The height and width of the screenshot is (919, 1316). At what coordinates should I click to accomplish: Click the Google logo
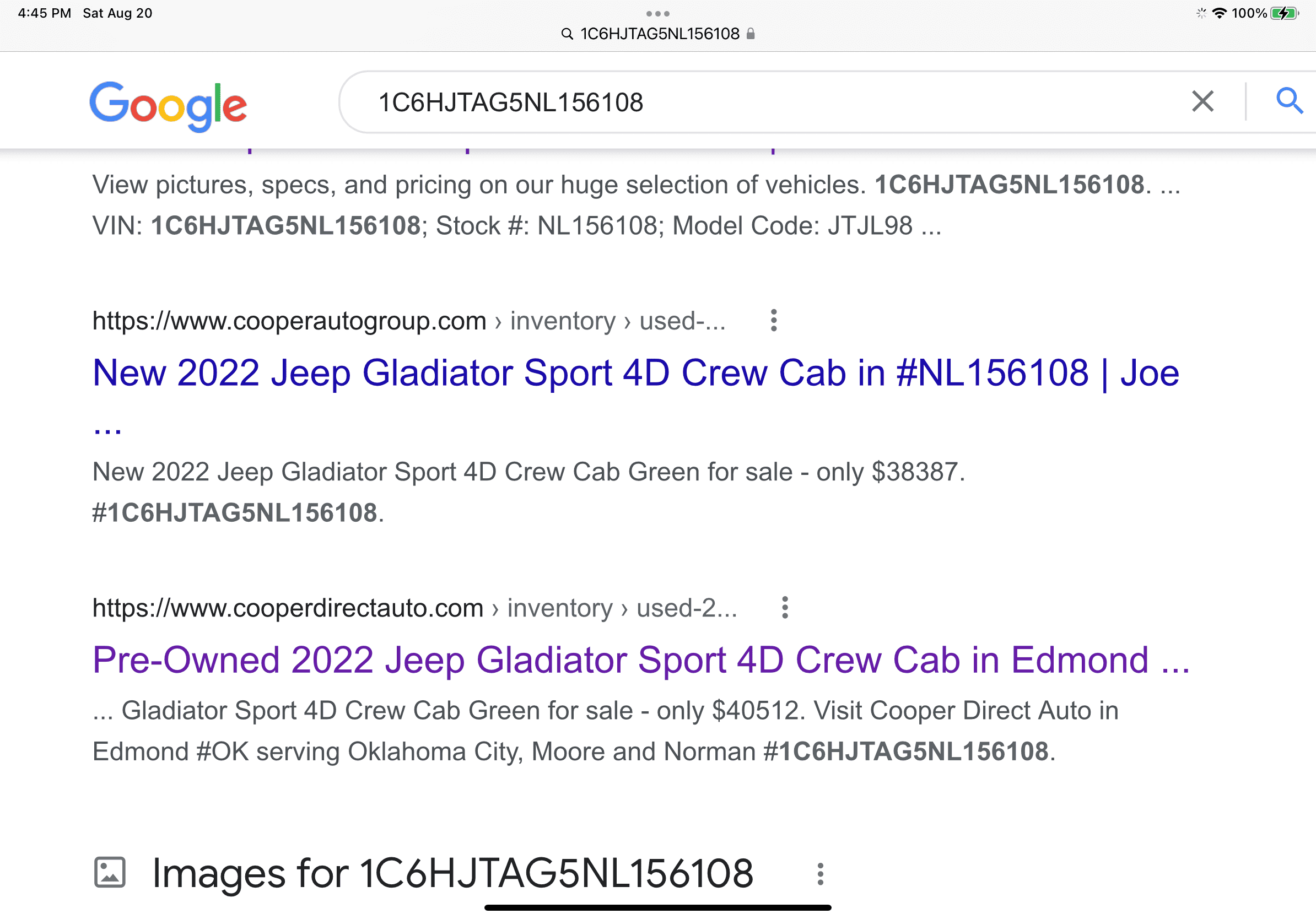coord(168,106)
